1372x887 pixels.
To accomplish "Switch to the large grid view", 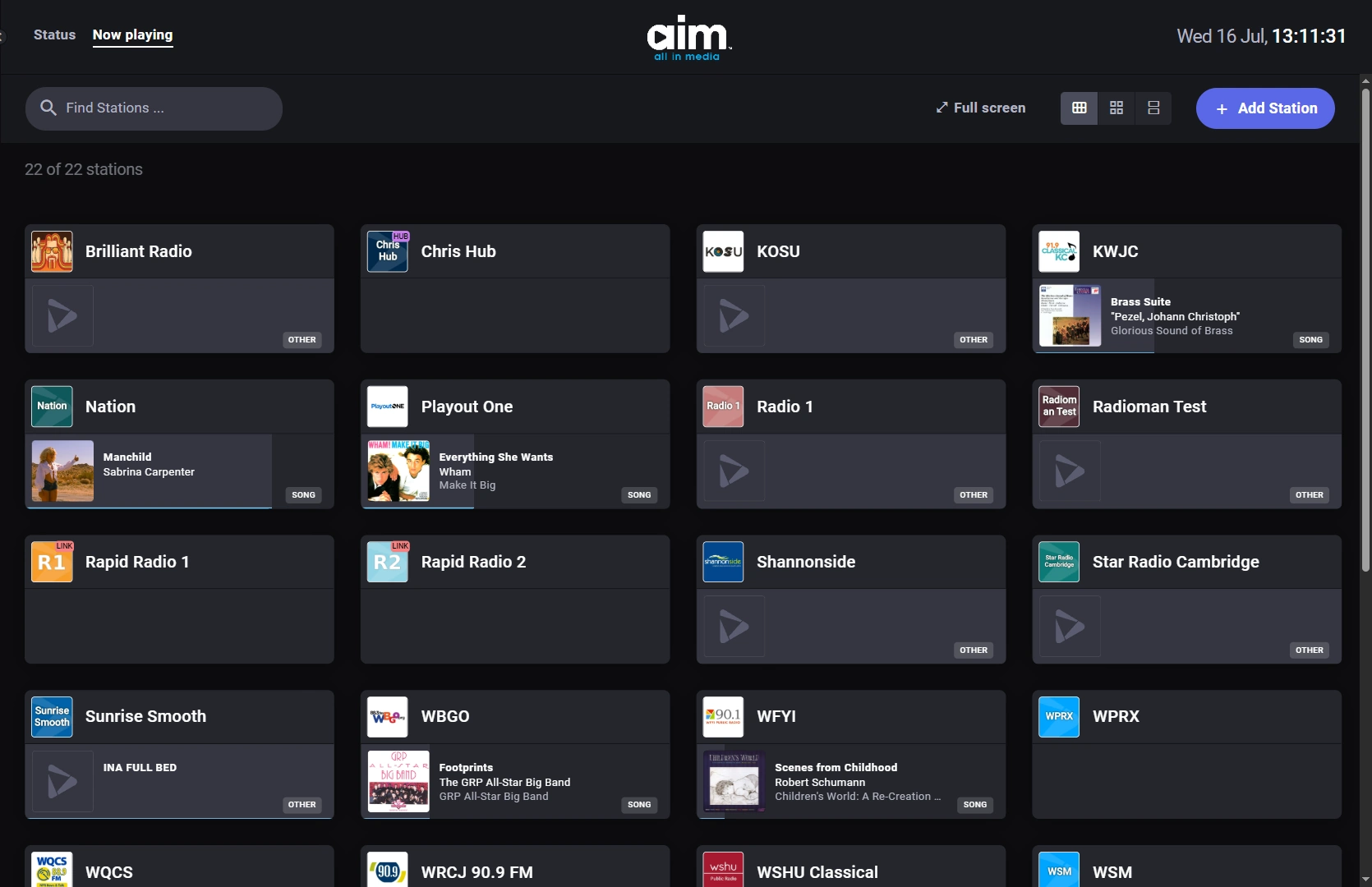I will [1080, 108].
